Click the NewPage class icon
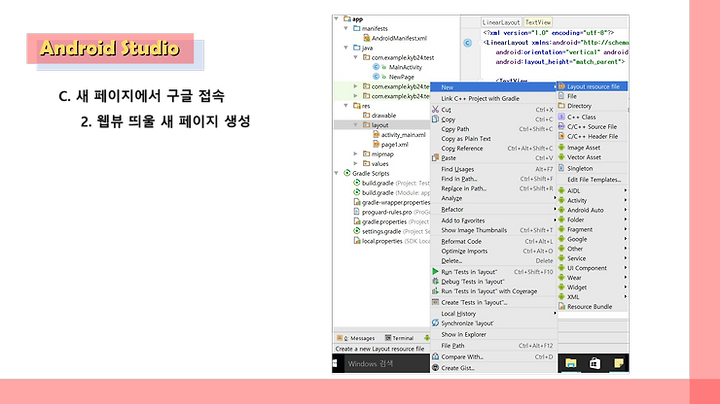 tap(376, 77)
